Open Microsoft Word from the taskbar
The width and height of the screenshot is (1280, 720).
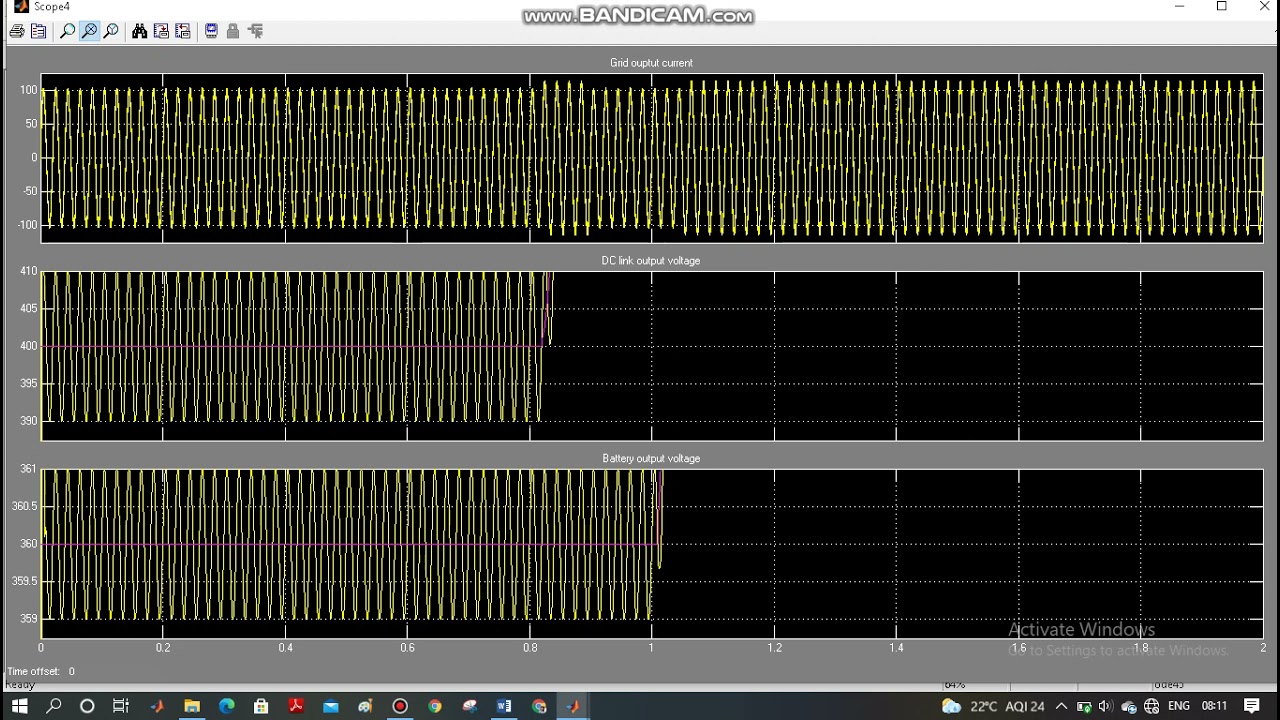[x=504, y=706]
